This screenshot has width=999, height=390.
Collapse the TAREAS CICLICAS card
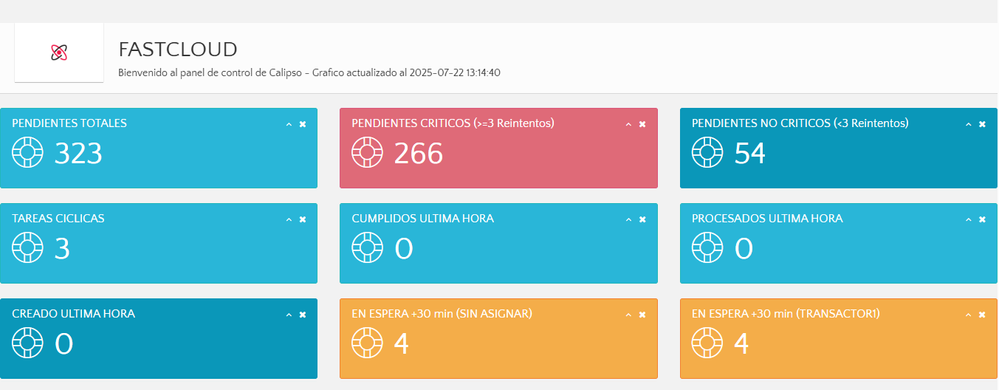289,219
